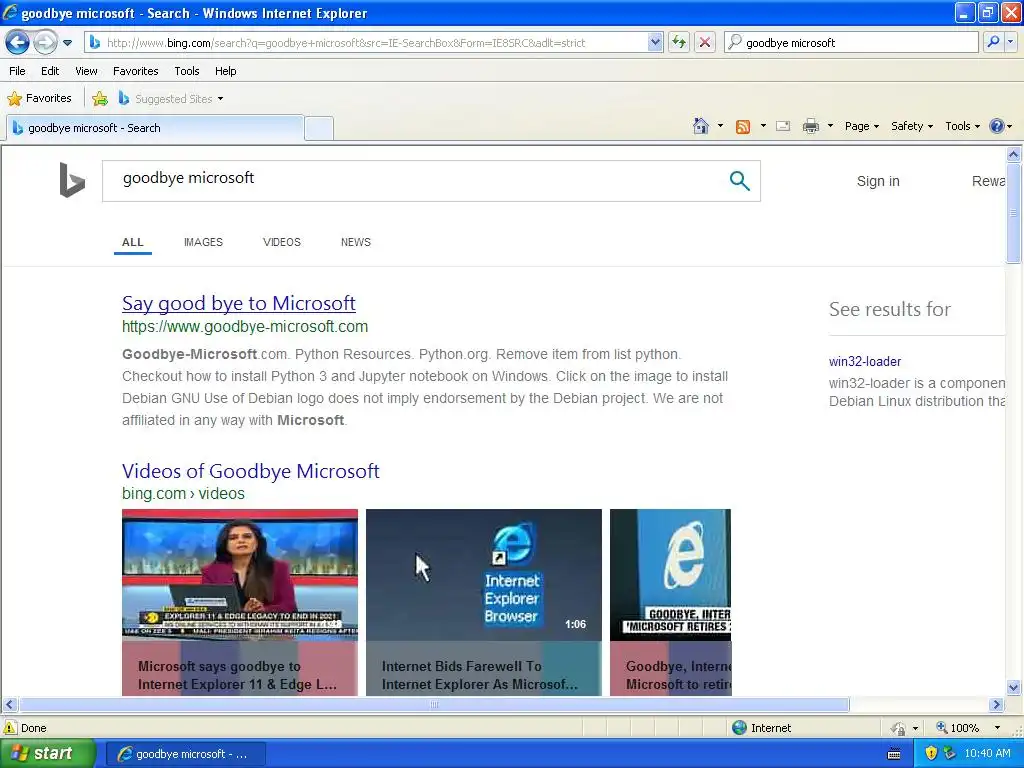1024x768 pixels.
Task: Go back with the Back arrow button
Action: click(x=18, y=42)
